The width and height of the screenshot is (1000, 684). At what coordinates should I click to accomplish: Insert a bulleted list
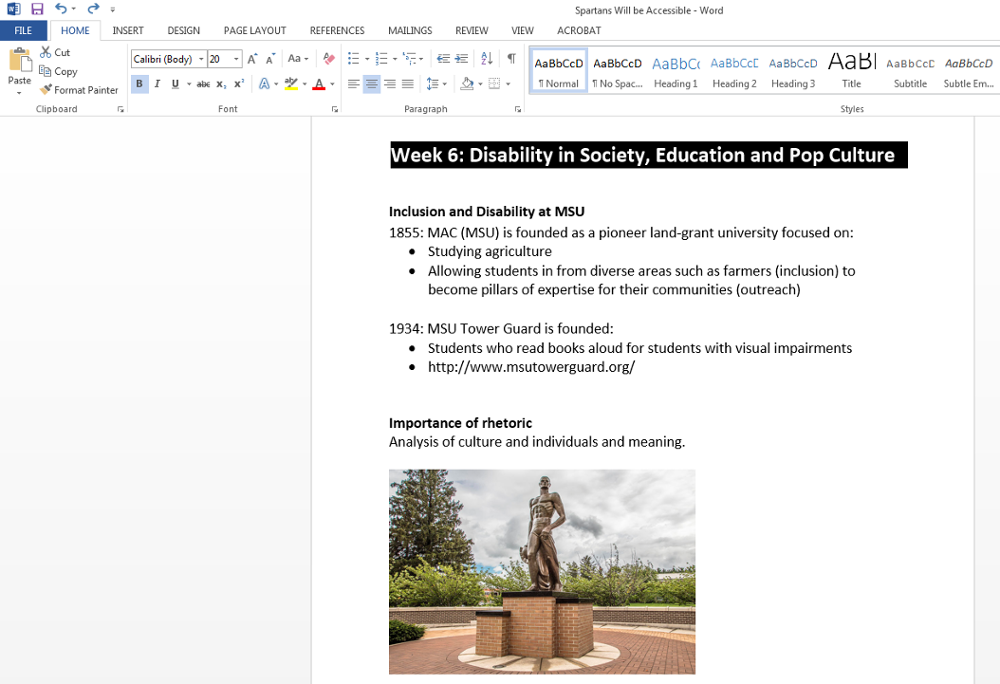point(353,59)
